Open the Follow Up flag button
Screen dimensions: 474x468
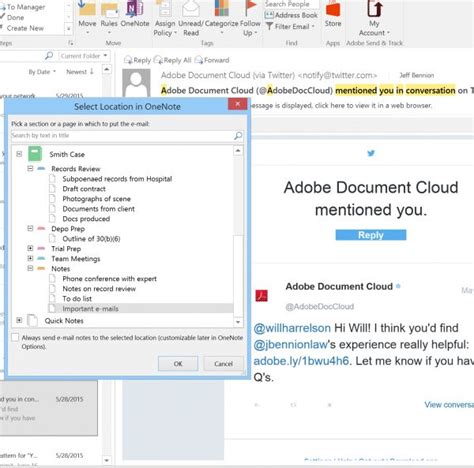(250, 18)
